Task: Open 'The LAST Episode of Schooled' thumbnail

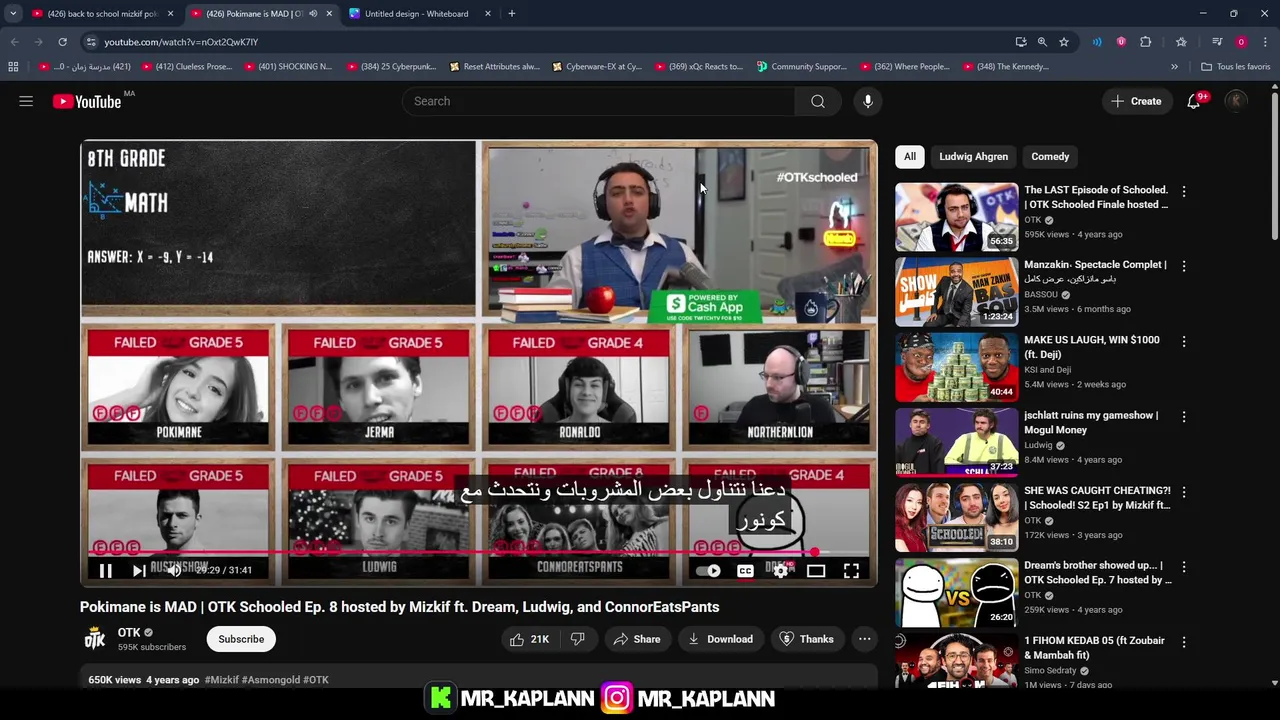Action: (956, 217)
